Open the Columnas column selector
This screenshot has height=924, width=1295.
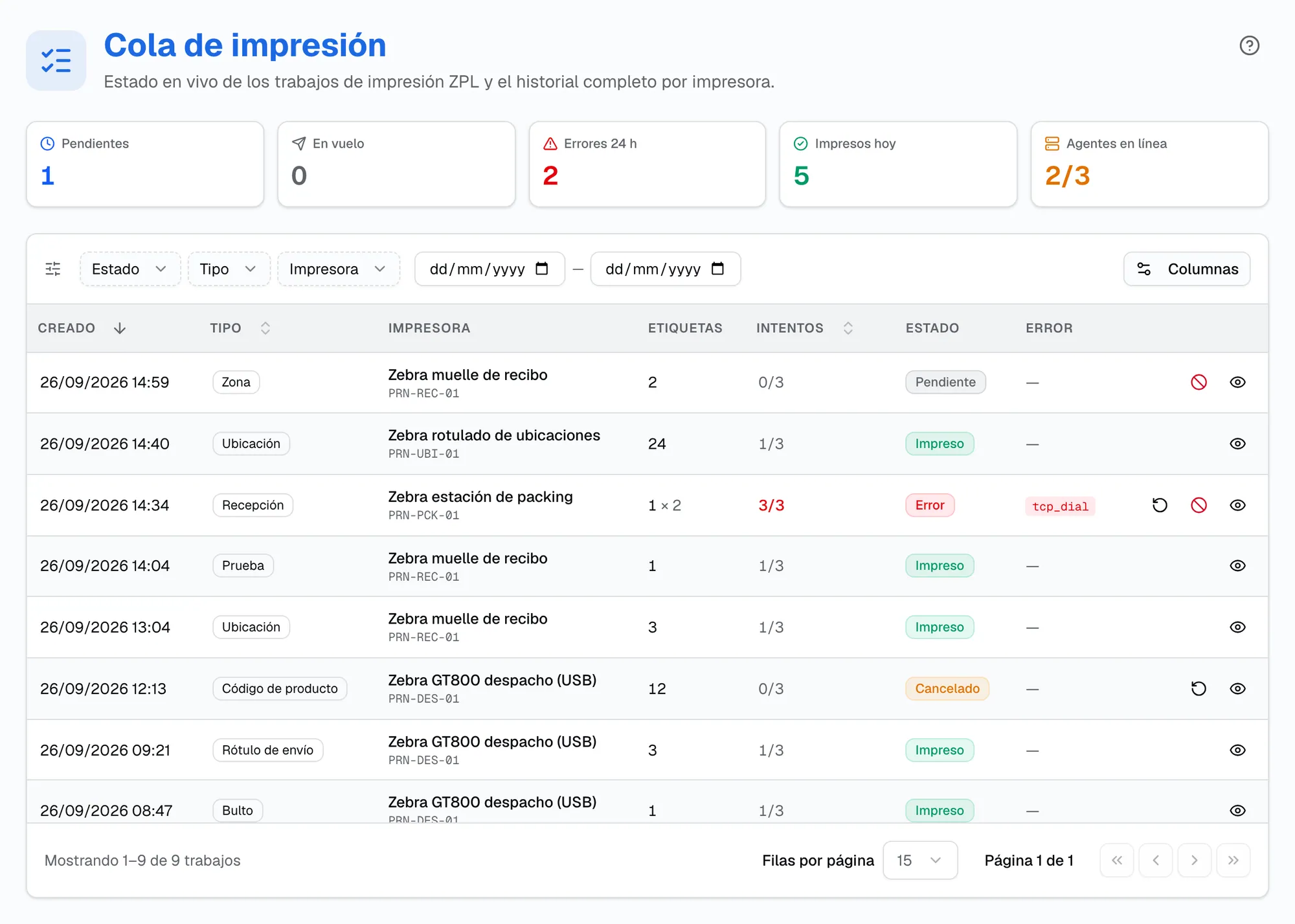1187,269
